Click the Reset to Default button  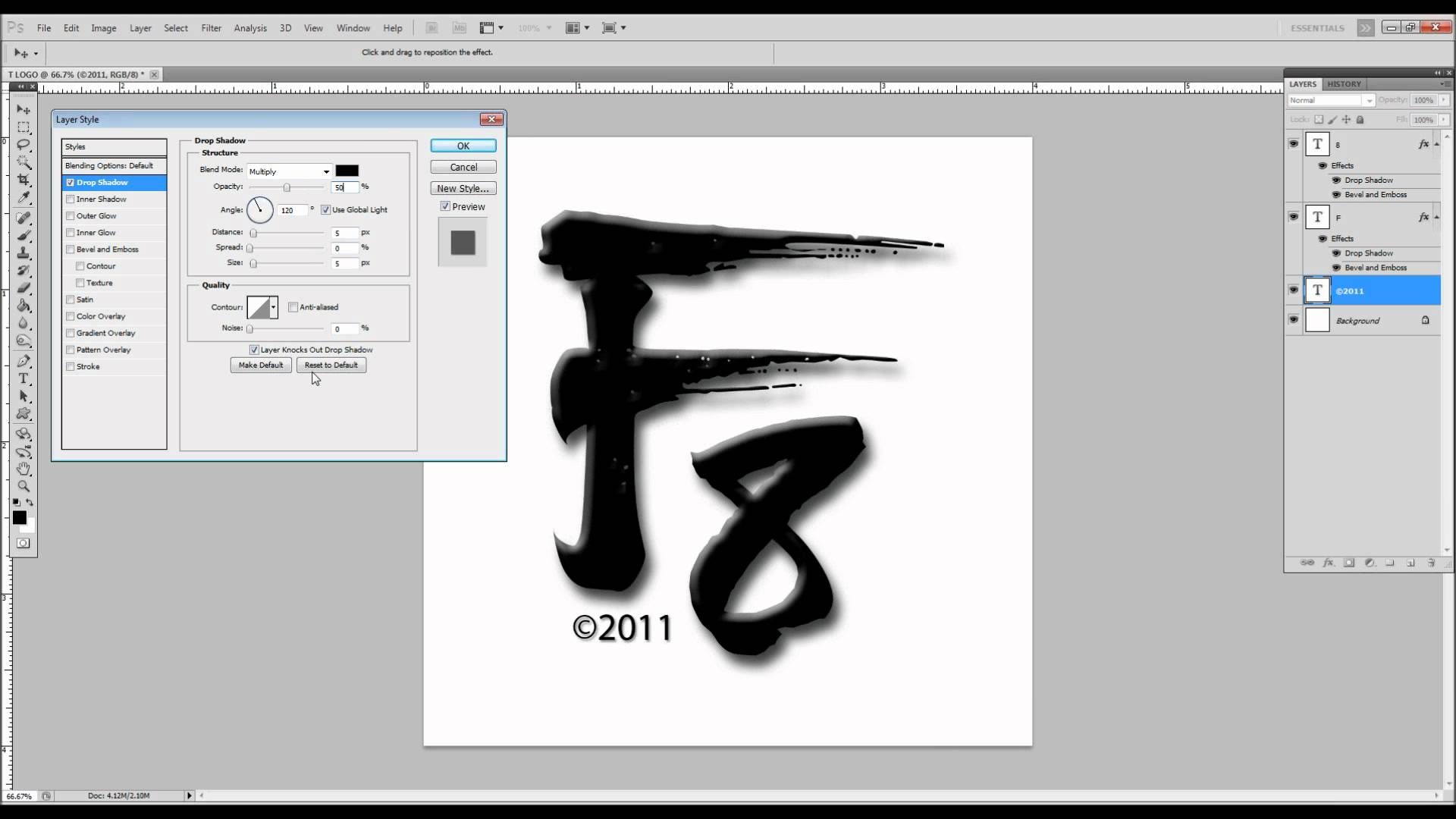(331, 365)
